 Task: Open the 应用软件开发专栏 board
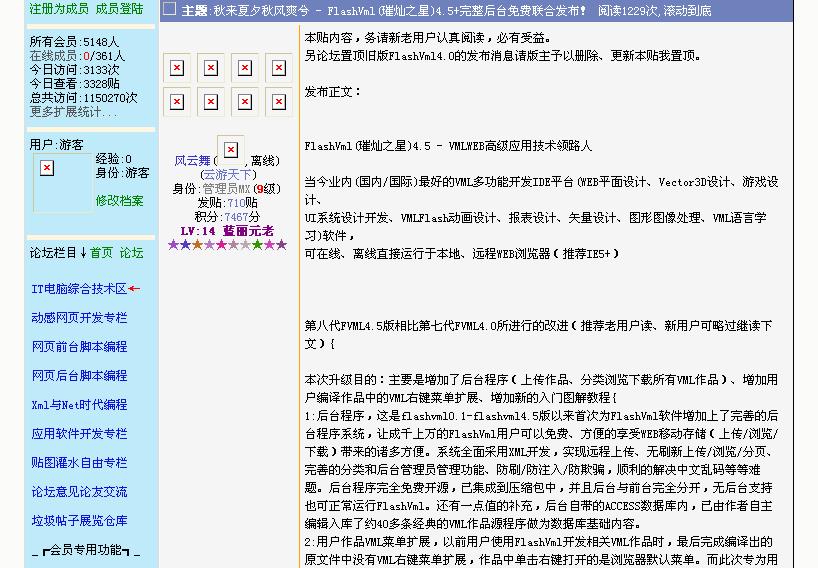79,433
